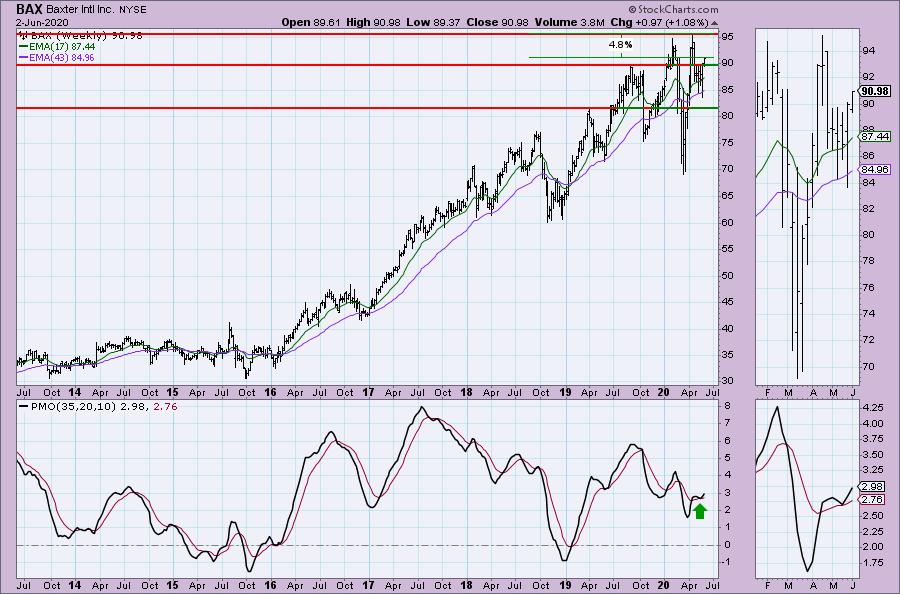900x594 pixels.
Task: Click the Low 89.37 value
Action: pos(432,22)
